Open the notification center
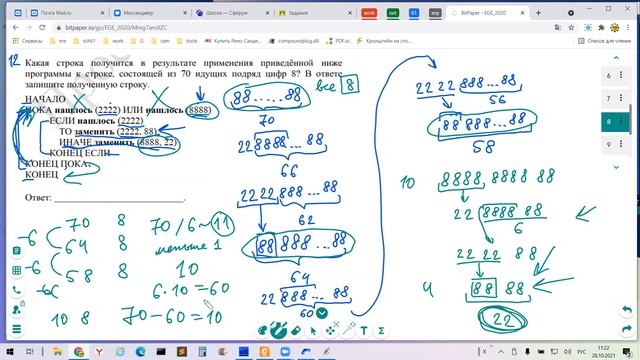The image size is (640, 360). [627, 351]
